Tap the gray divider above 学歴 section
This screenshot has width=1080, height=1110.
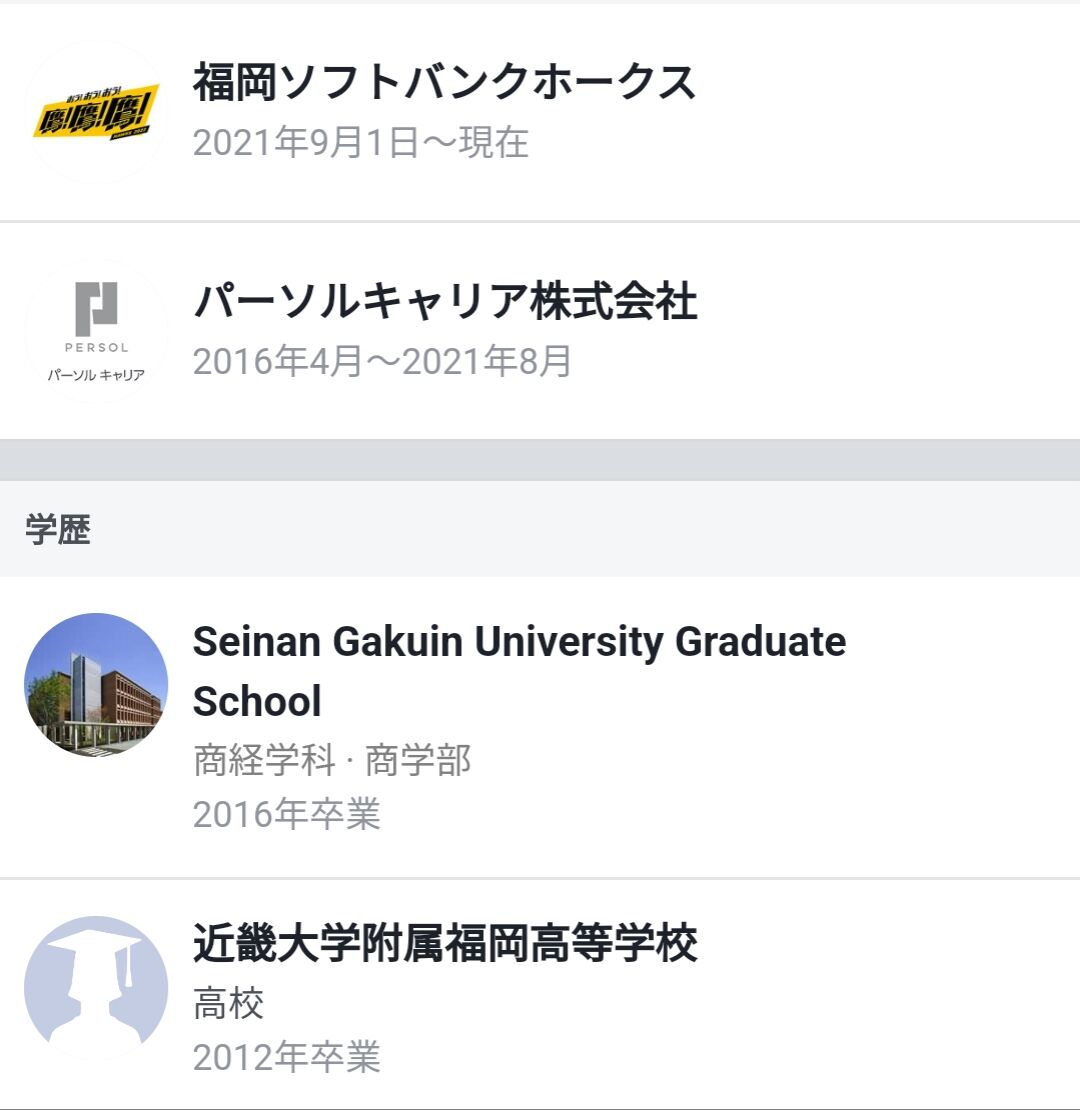540,460
